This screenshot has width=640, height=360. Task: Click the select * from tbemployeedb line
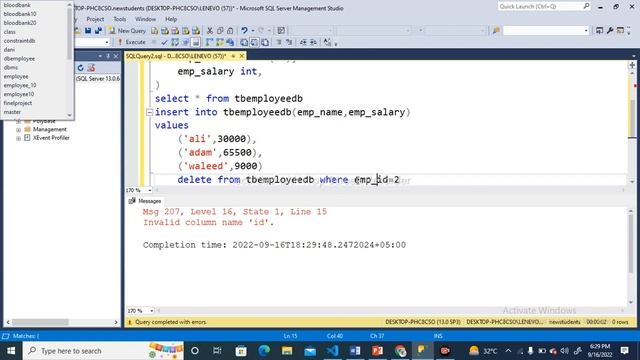pos(229,98)
